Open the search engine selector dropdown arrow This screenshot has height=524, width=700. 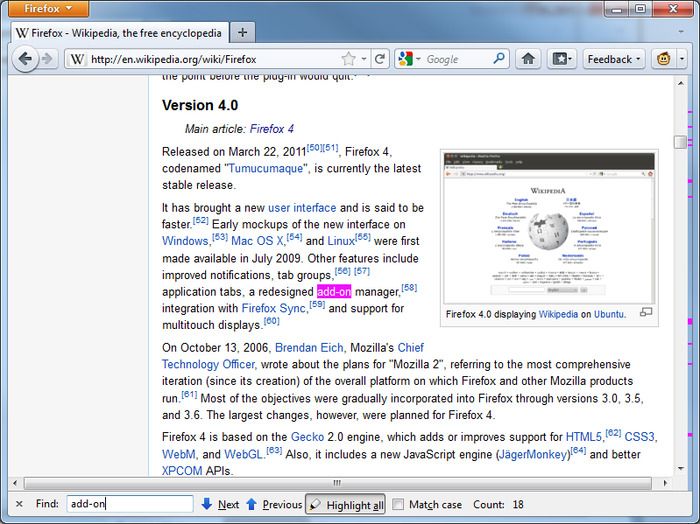[418, 59]
